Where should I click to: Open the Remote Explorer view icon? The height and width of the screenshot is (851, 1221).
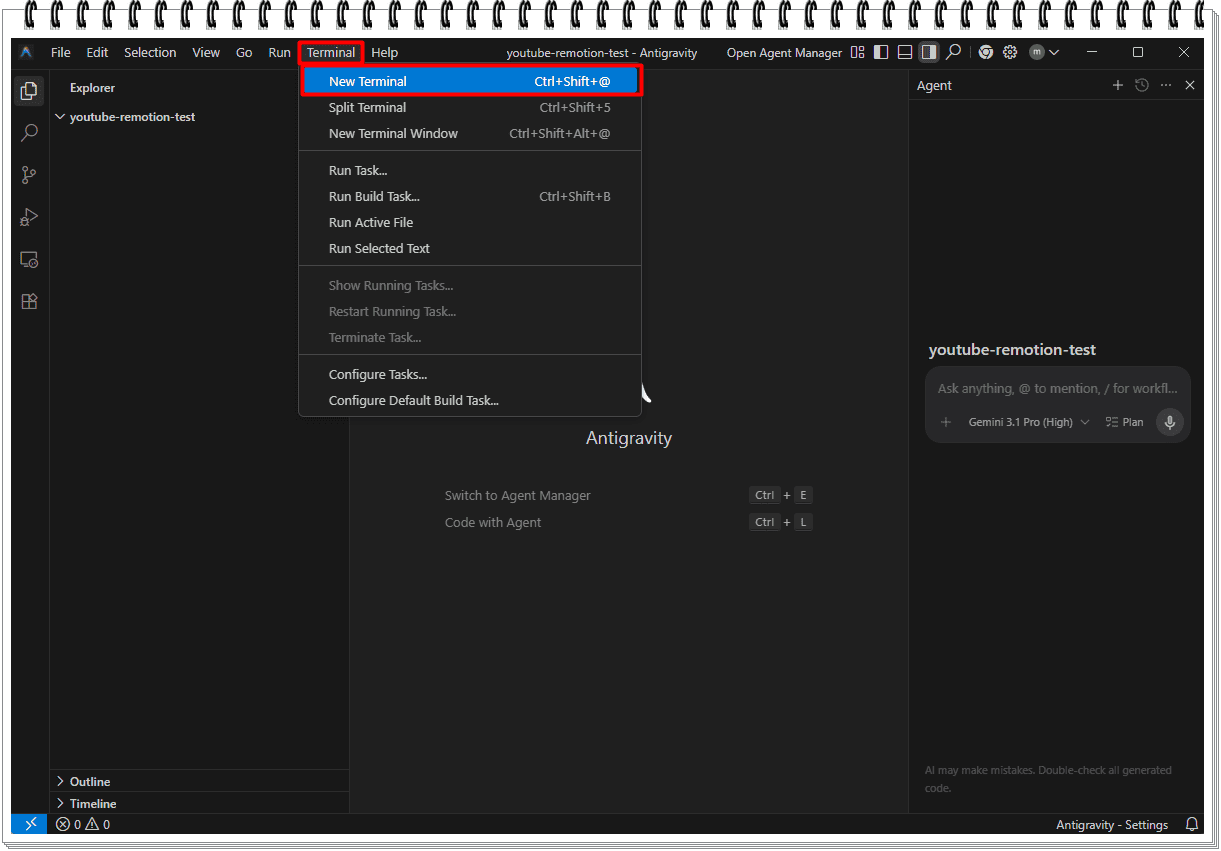point(30,259)
